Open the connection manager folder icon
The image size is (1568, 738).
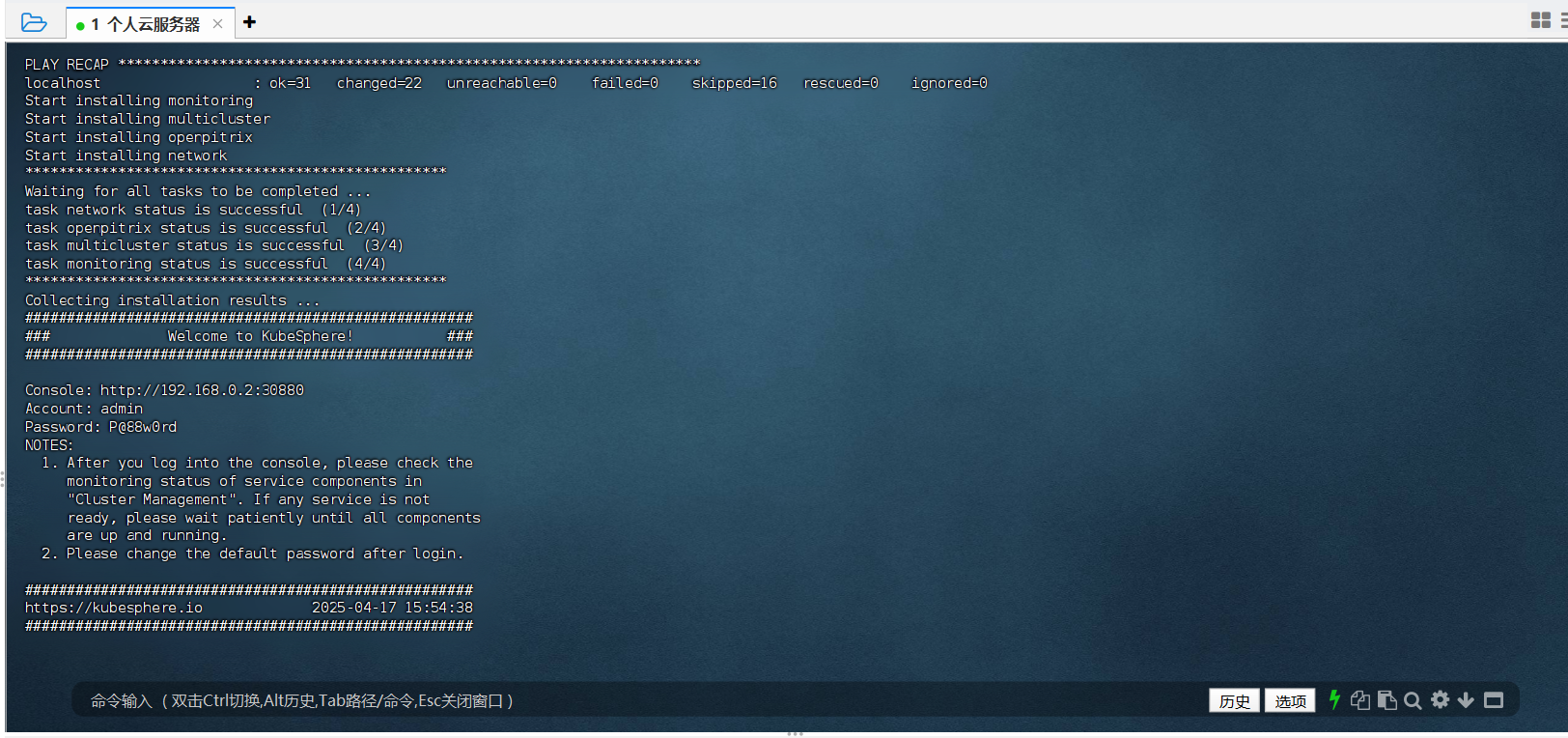pos(34,22)
